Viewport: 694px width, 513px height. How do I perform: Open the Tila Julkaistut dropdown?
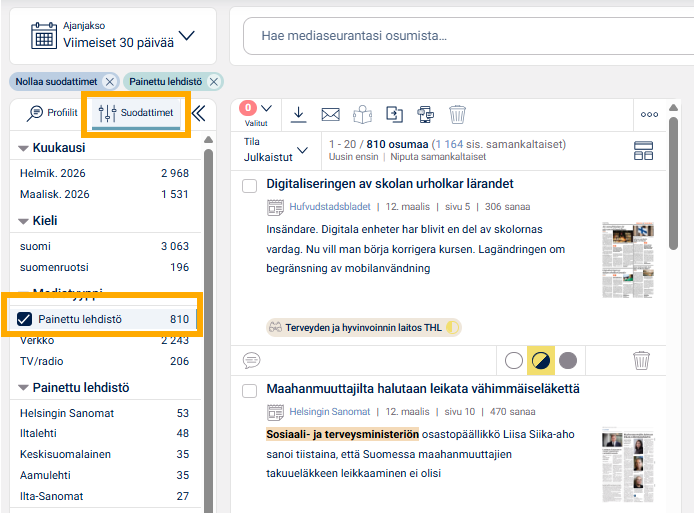[276, 150]
